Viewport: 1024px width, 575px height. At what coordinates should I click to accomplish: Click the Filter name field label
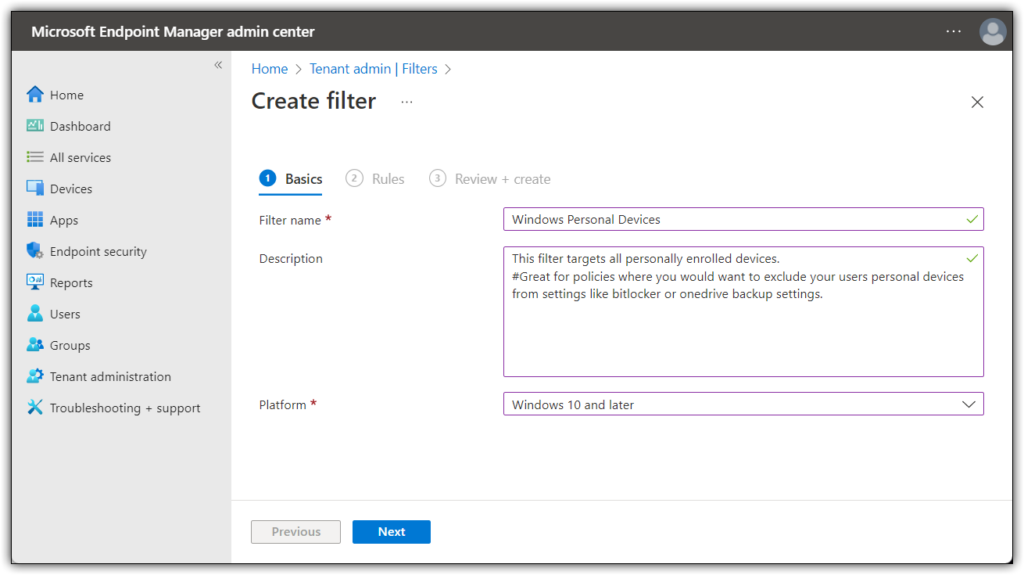[x=290, y=221]
